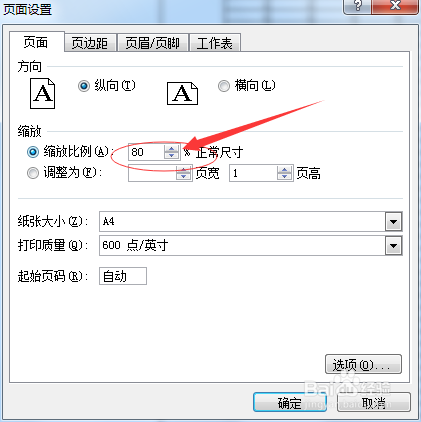Click the 取消 button
421x422 pixels.
pos(374,402)
